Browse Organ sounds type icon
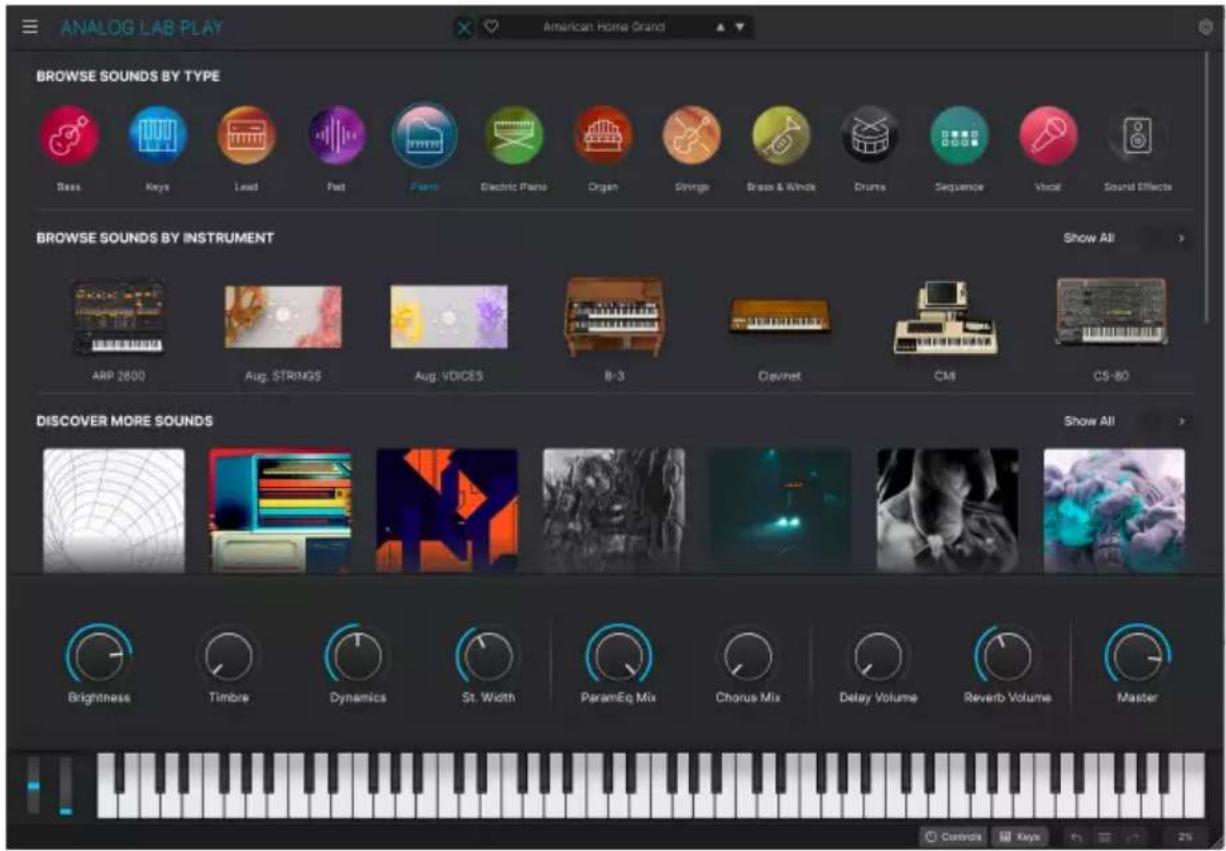The height and width of the screenshot is (851, 1226). tap(603, 135)
